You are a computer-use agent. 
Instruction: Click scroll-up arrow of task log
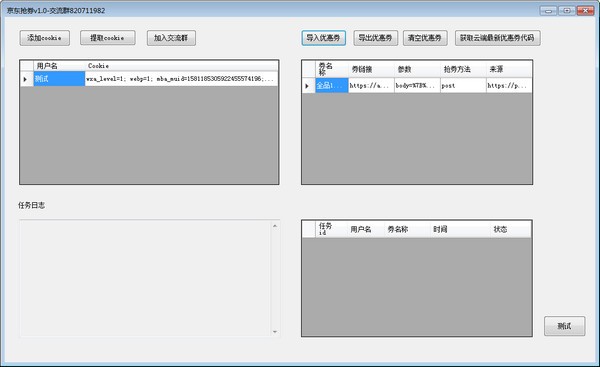tap(275, 226)
